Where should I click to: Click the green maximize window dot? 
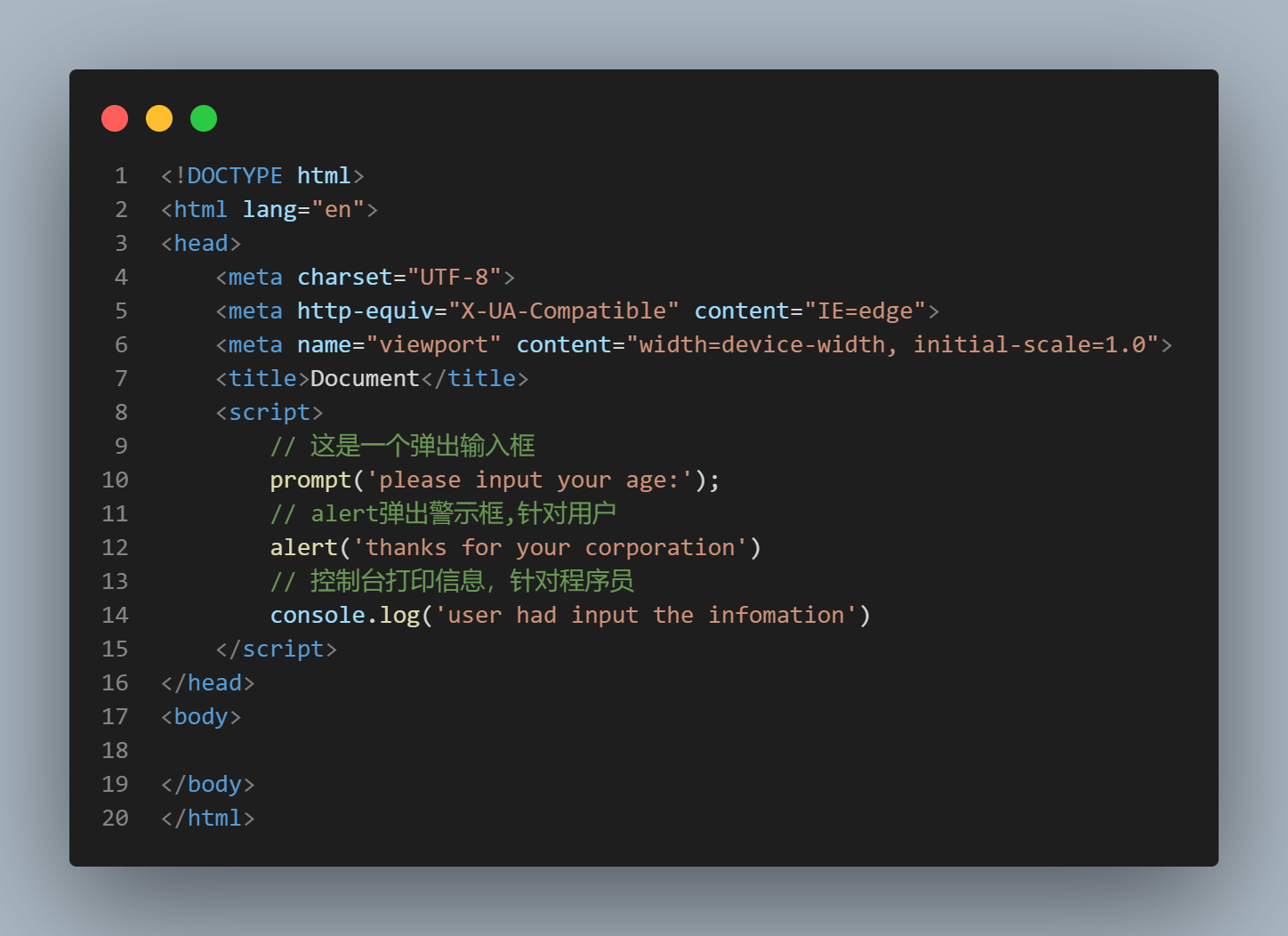[204, 118]
